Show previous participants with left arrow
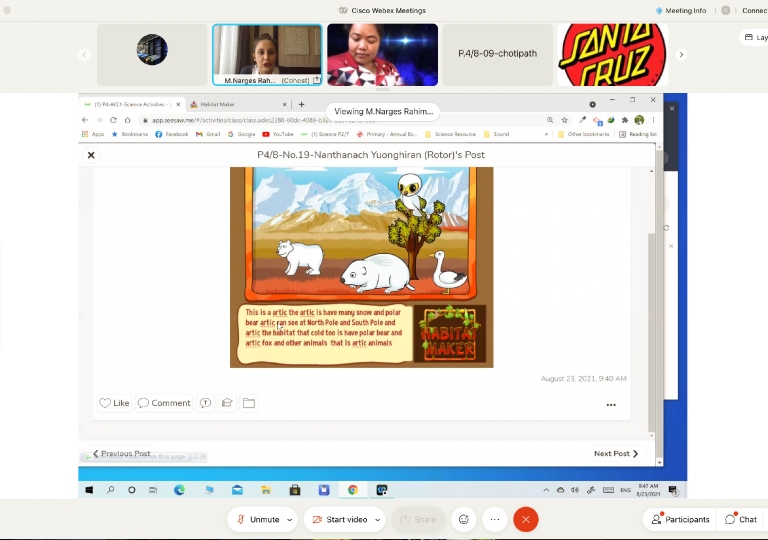768x540 pixels. [x=84, y=54]
